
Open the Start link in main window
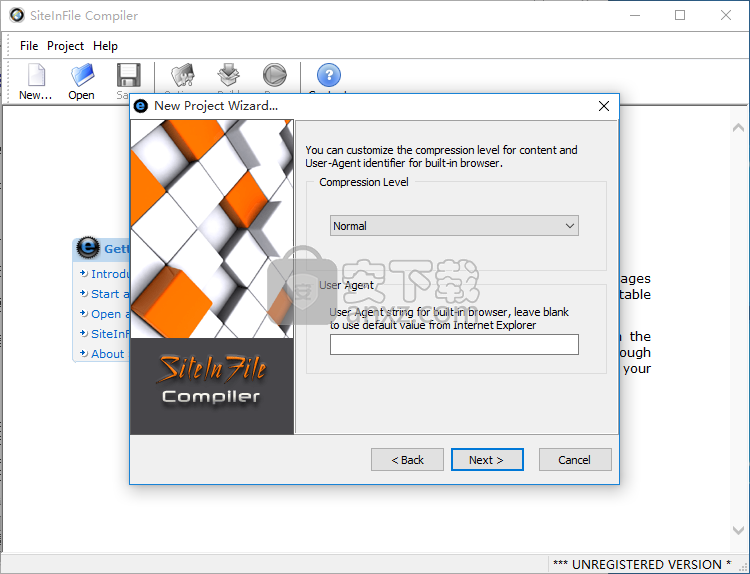[x=110, y=294]
